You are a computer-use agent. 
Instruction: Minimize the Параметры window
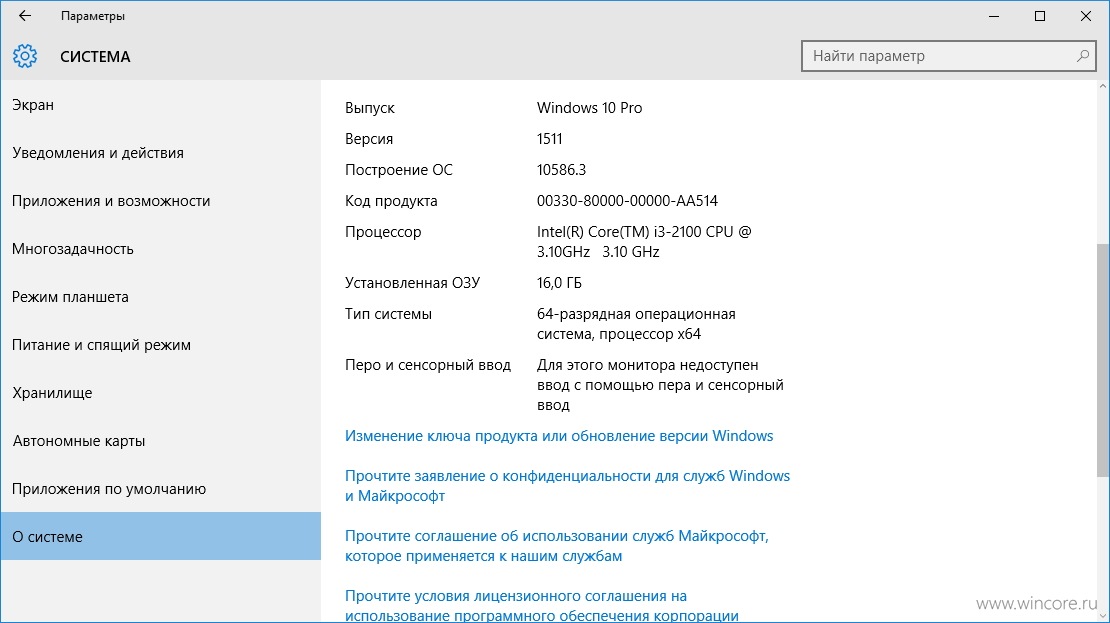point(994,16)
